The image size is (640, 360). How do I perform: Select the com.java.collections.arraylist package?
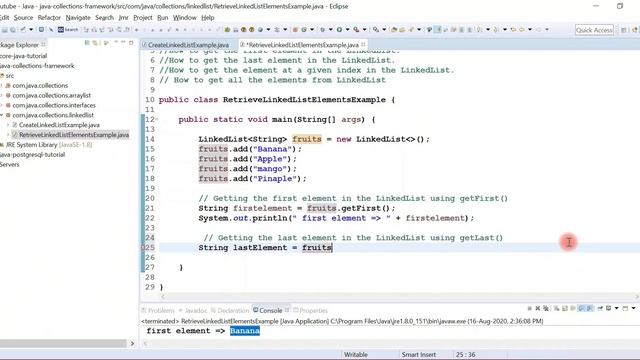click(x=51, y=95)
